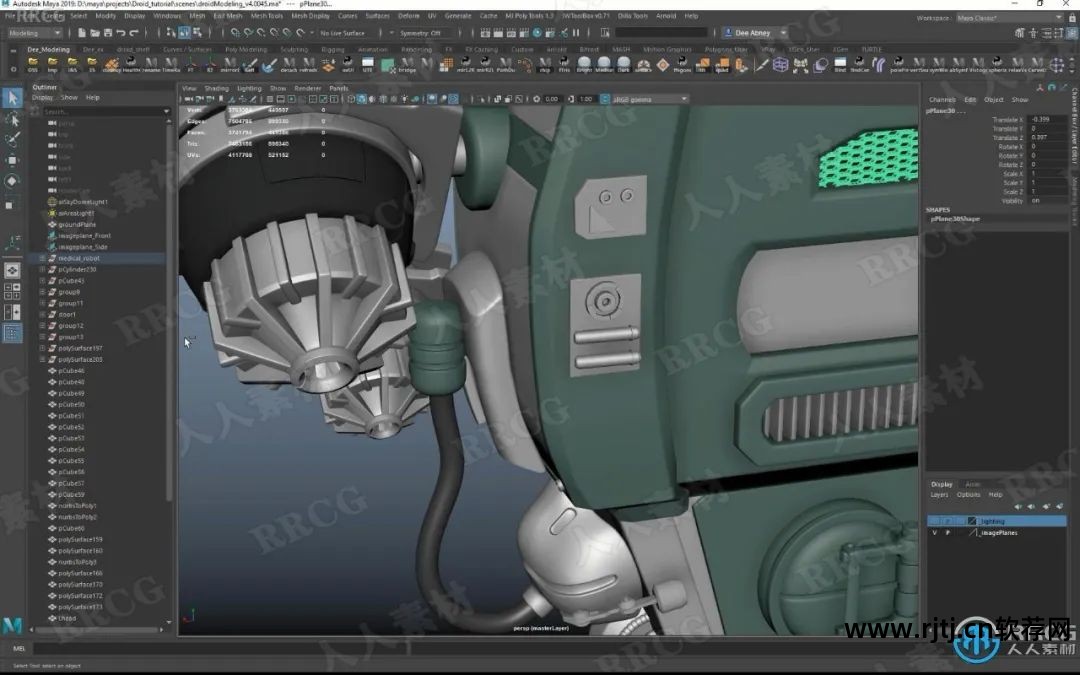The height and width of the screenshot is (675, 1080).
Task: Expand the medical_robot node in Outliner
Action: pos(42,258)
